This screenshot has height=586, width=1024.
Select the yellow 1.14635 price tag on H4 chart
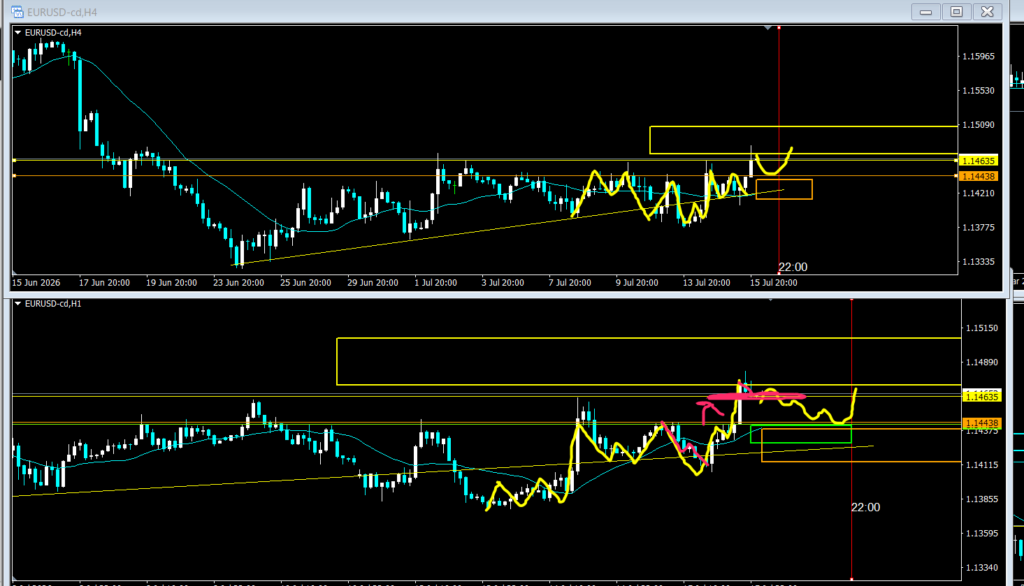point(979,161)
